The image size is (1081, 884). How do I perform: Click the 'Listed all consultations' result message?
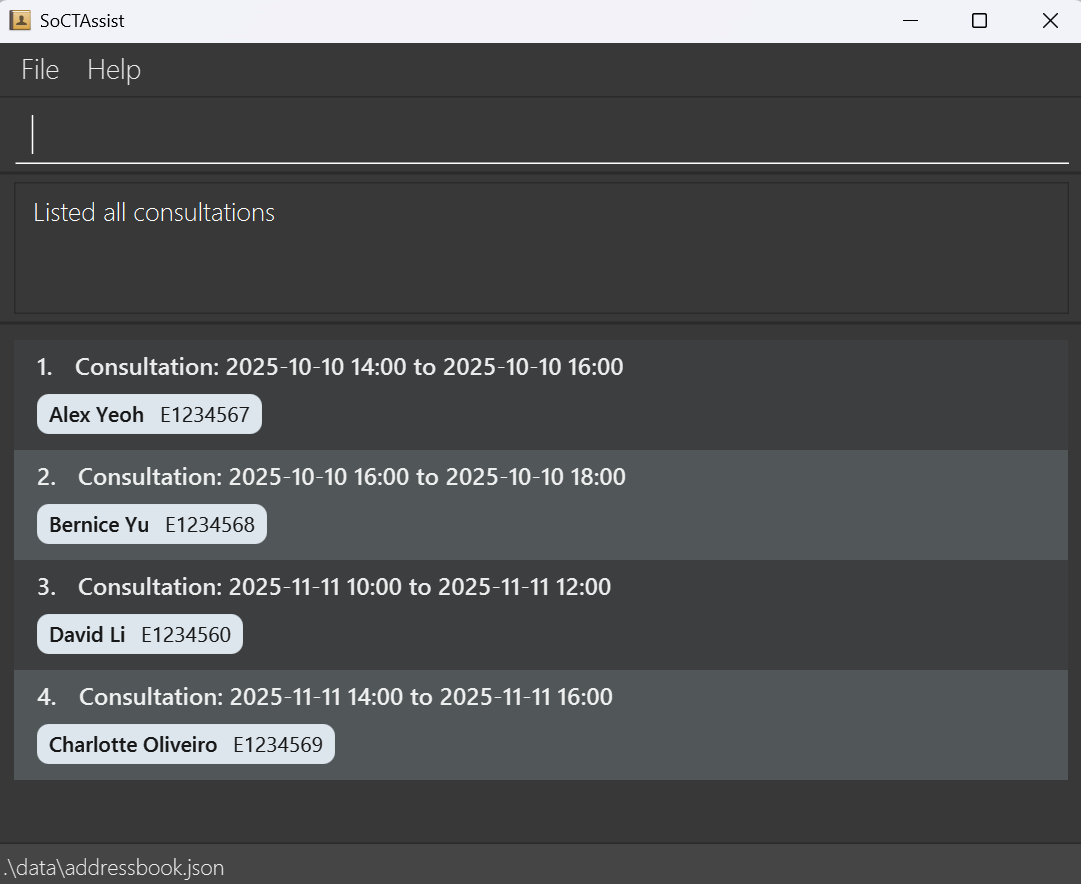coord(154,213)
